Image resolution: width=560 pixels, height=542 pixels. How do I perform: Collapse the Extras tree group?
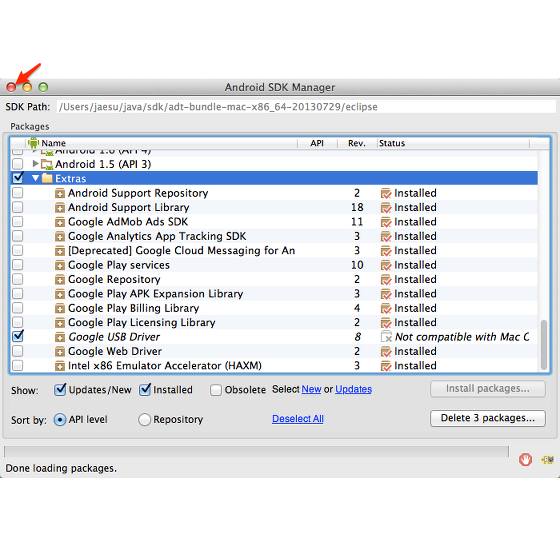point(35,178)
